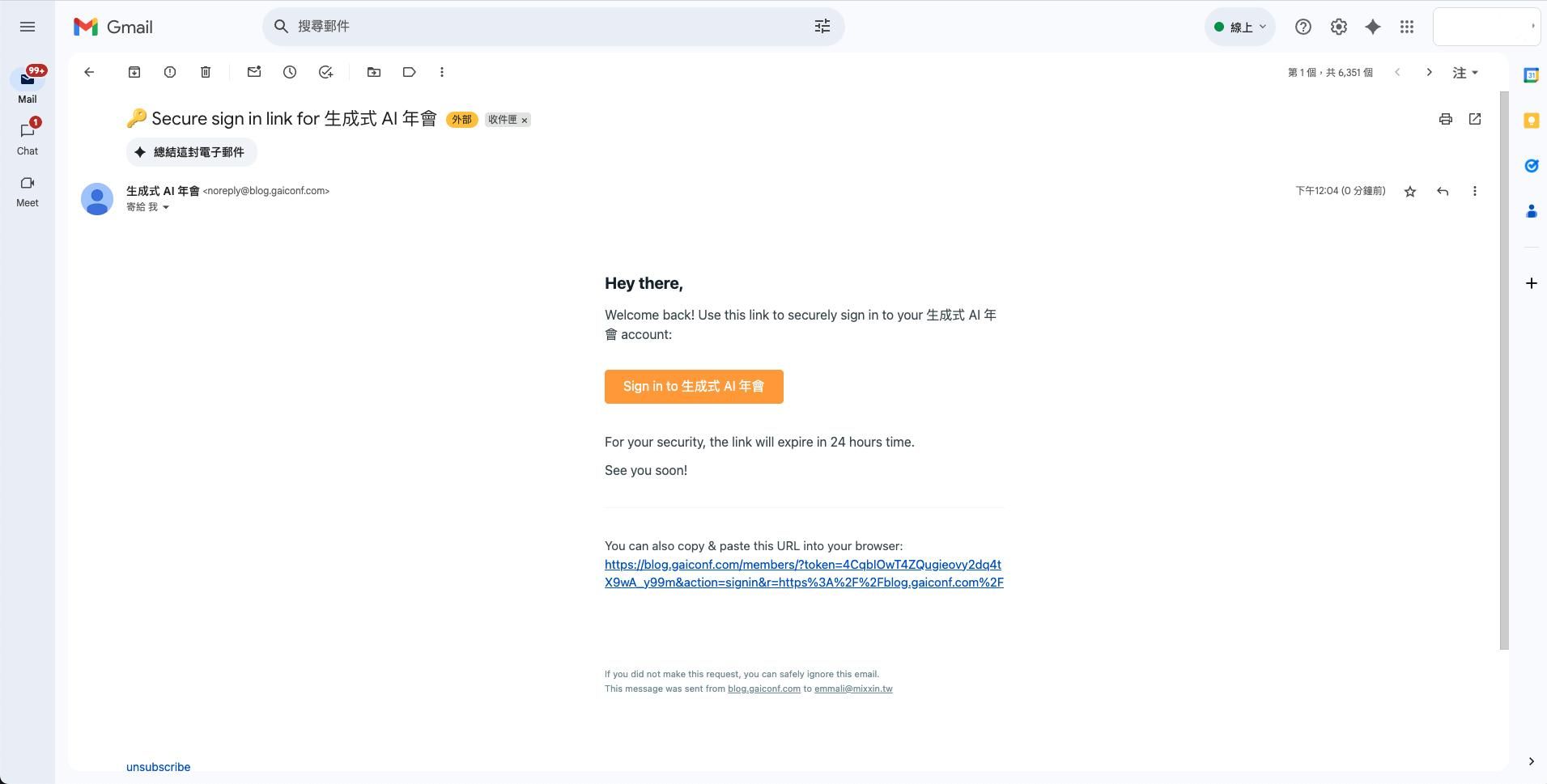Switch to the Chat tab
1547x784 pixels.
click(x=28, y=138)
